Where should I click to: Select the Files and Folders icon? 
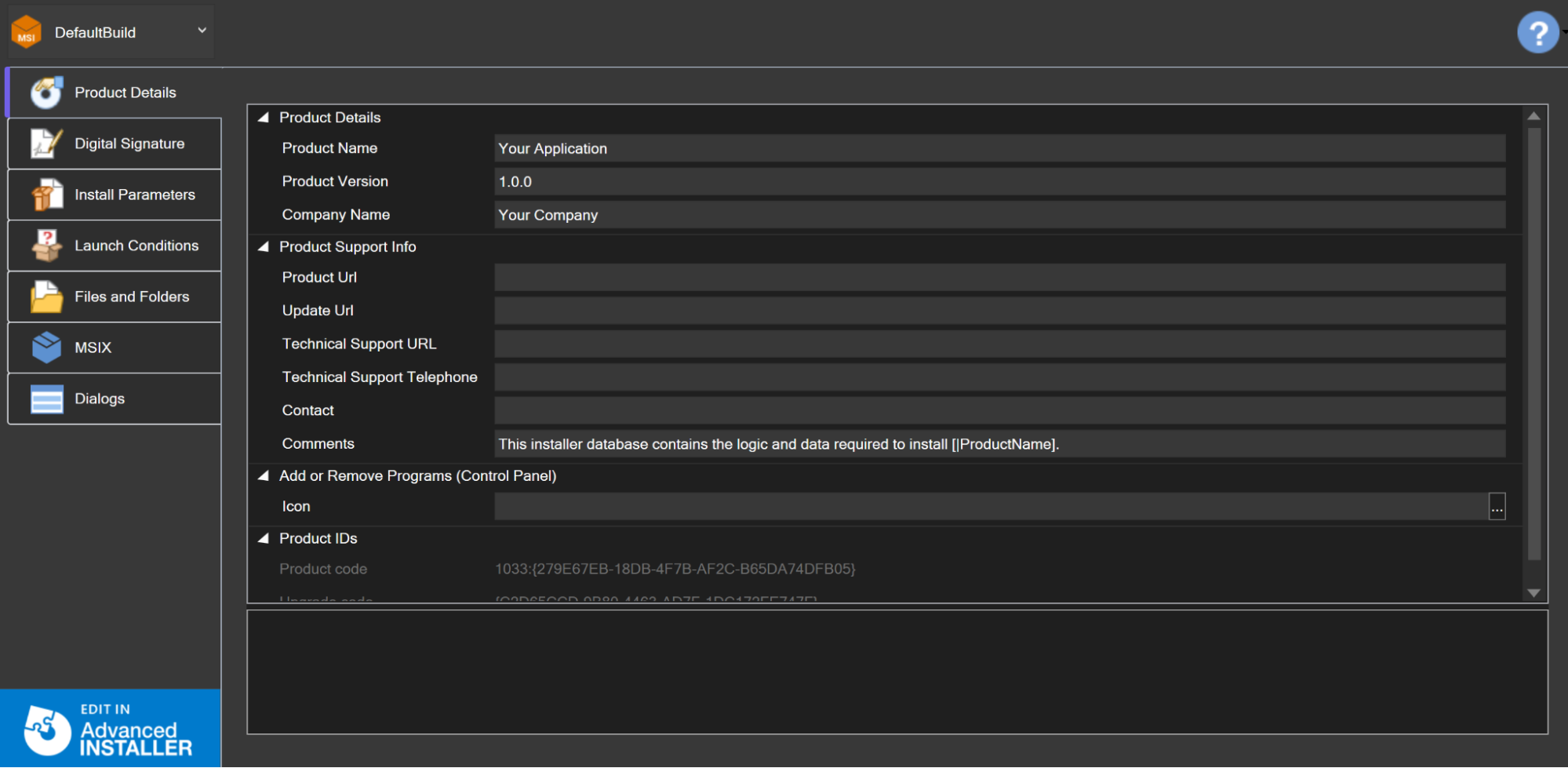(45, 296)
